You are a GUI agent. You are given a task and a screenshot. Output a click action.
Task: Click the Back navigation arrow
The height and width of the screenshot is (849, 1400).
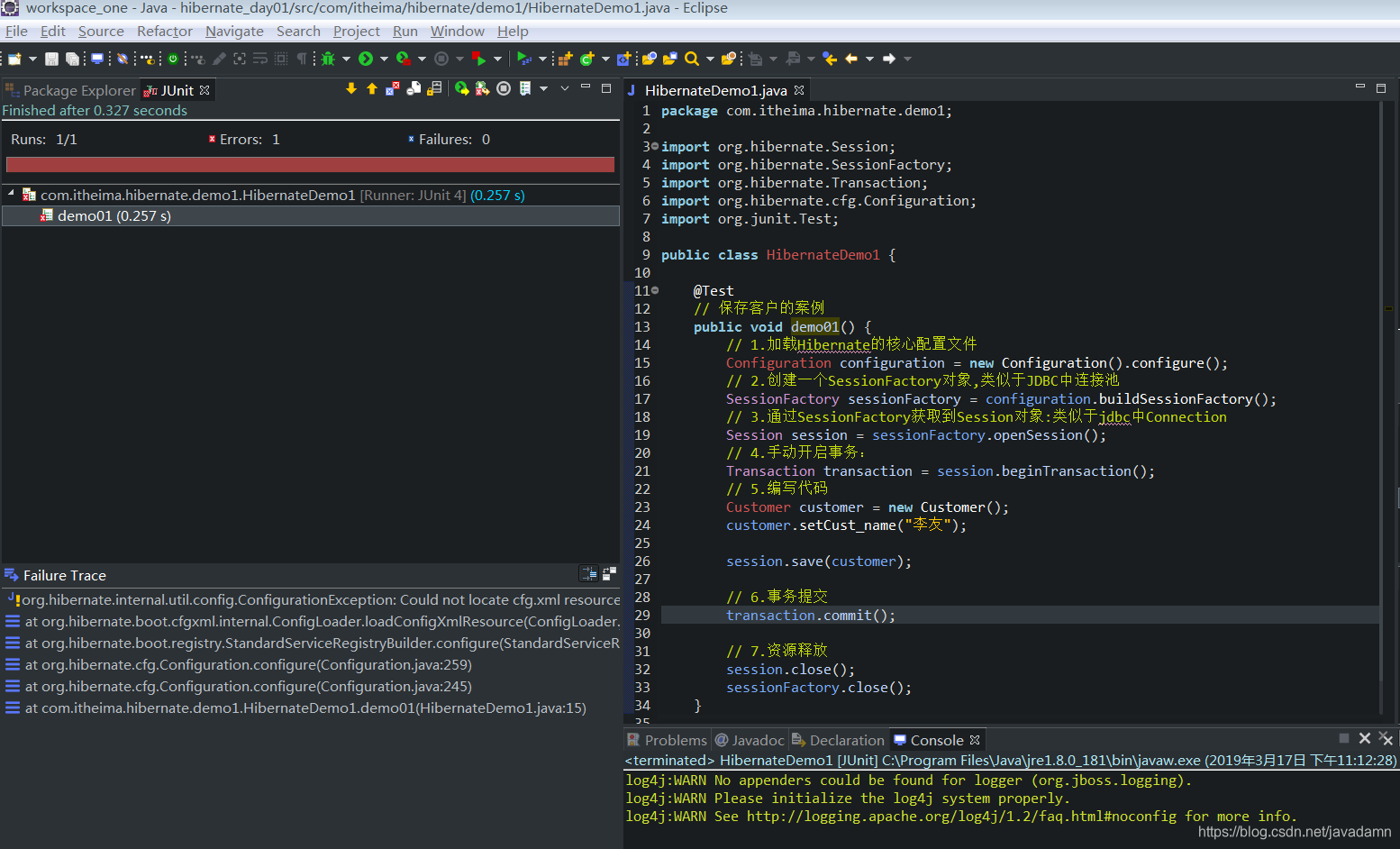851,59
